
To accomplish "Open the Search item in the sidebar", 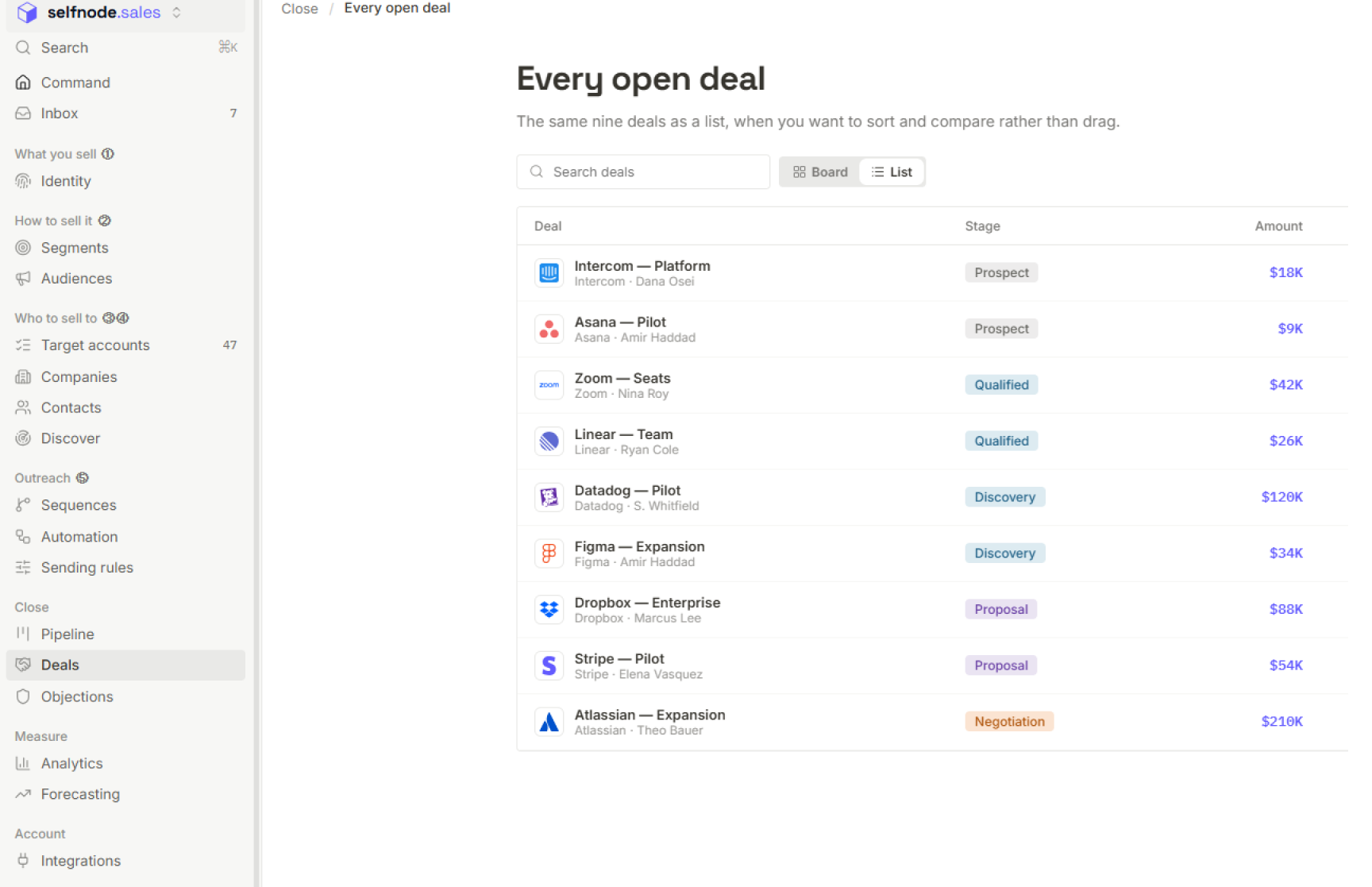I will [x=125, y=48].
